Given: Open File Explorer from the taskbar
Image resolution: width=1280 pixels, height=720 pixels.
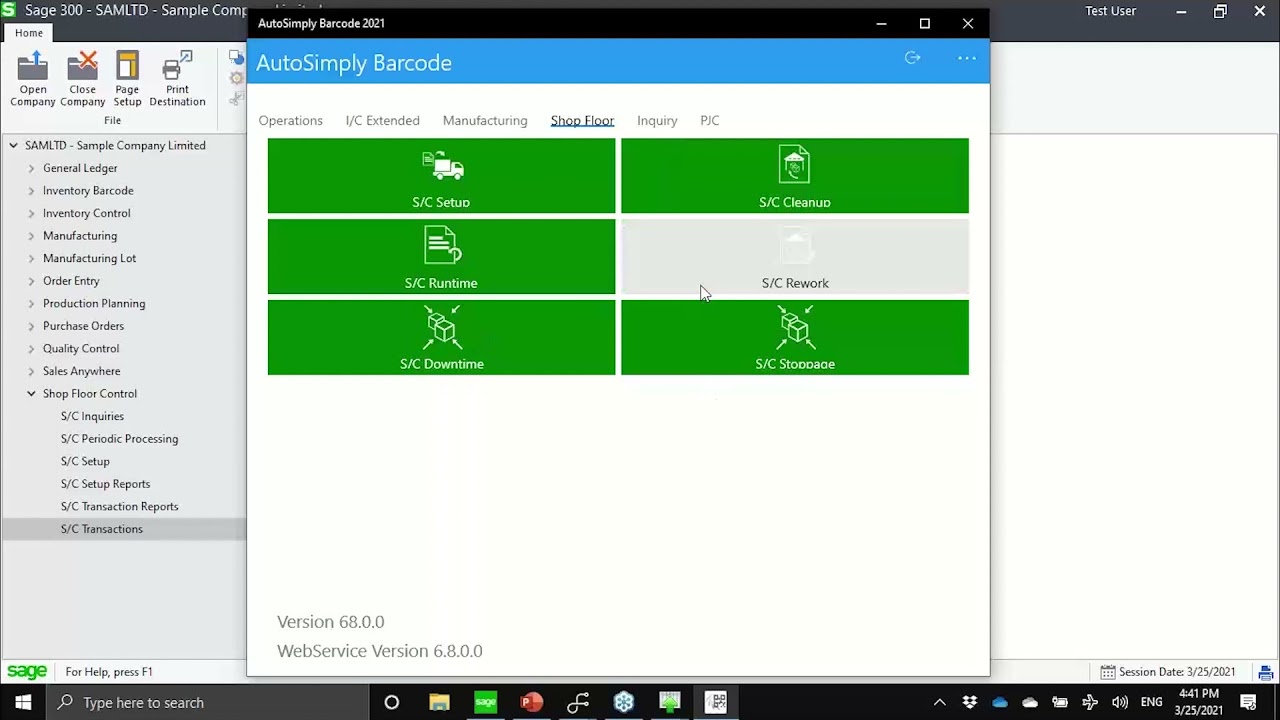Looking at the screenshot, I should (439, 702).
